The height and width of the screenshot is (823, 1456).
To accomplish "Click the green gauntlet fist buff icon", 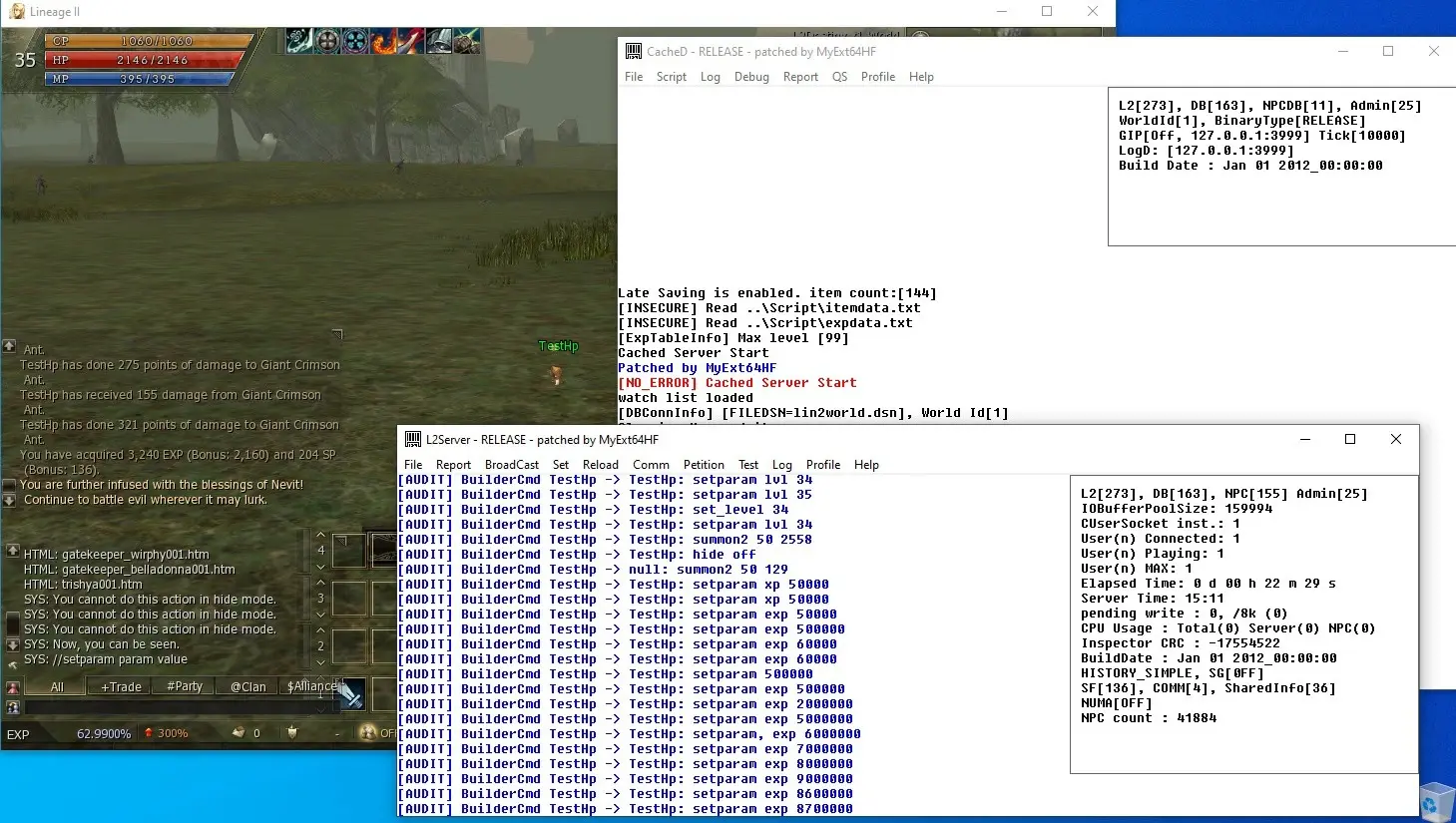I will [x=467, y=41].
